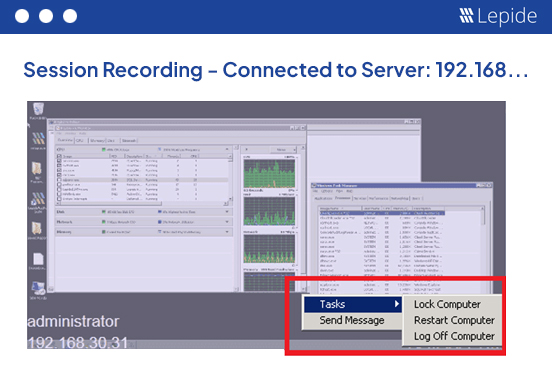Expand the Disk section in Resource Monitor

227,212
